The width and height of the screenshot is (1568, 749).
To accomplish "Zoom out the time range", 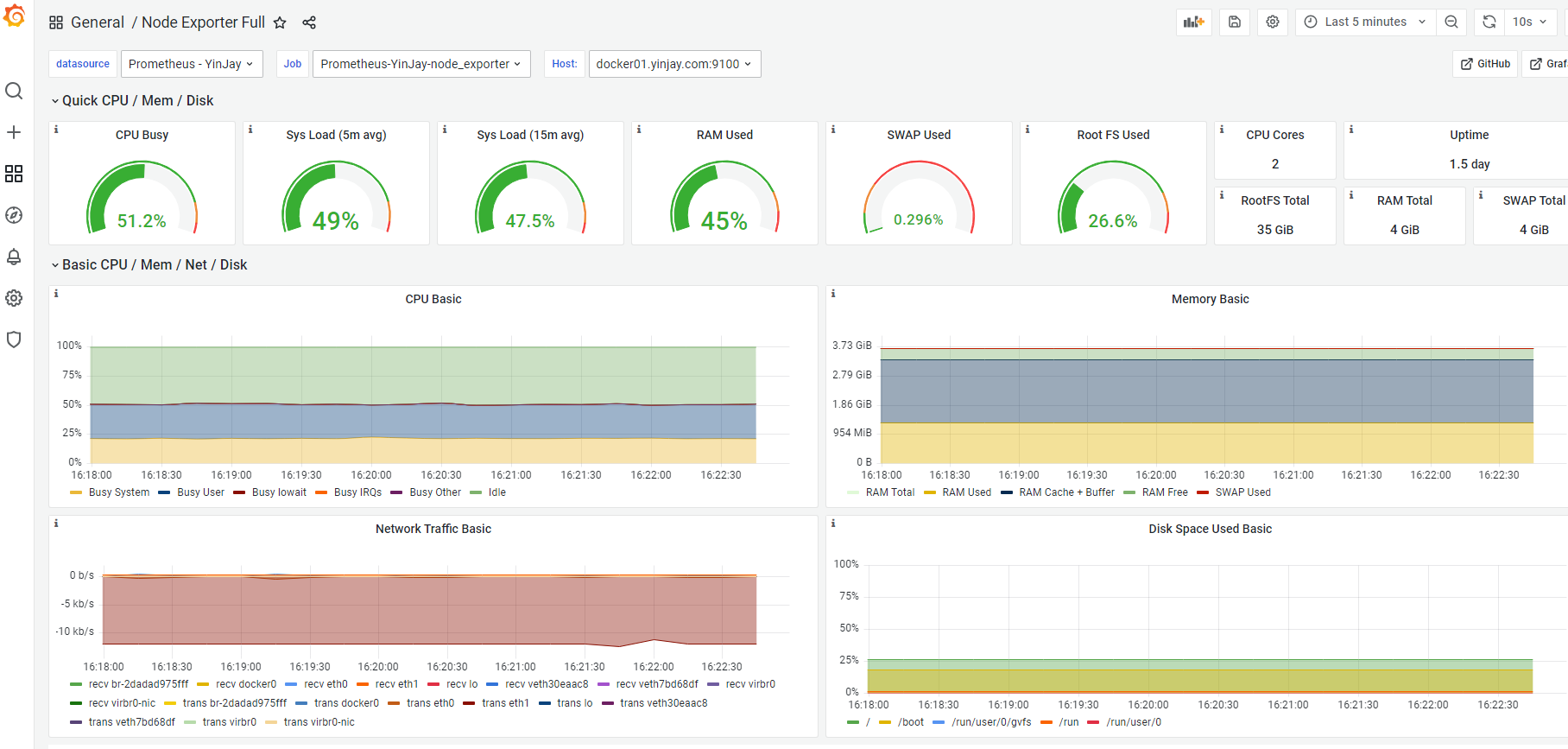I will click(1451, 22).
